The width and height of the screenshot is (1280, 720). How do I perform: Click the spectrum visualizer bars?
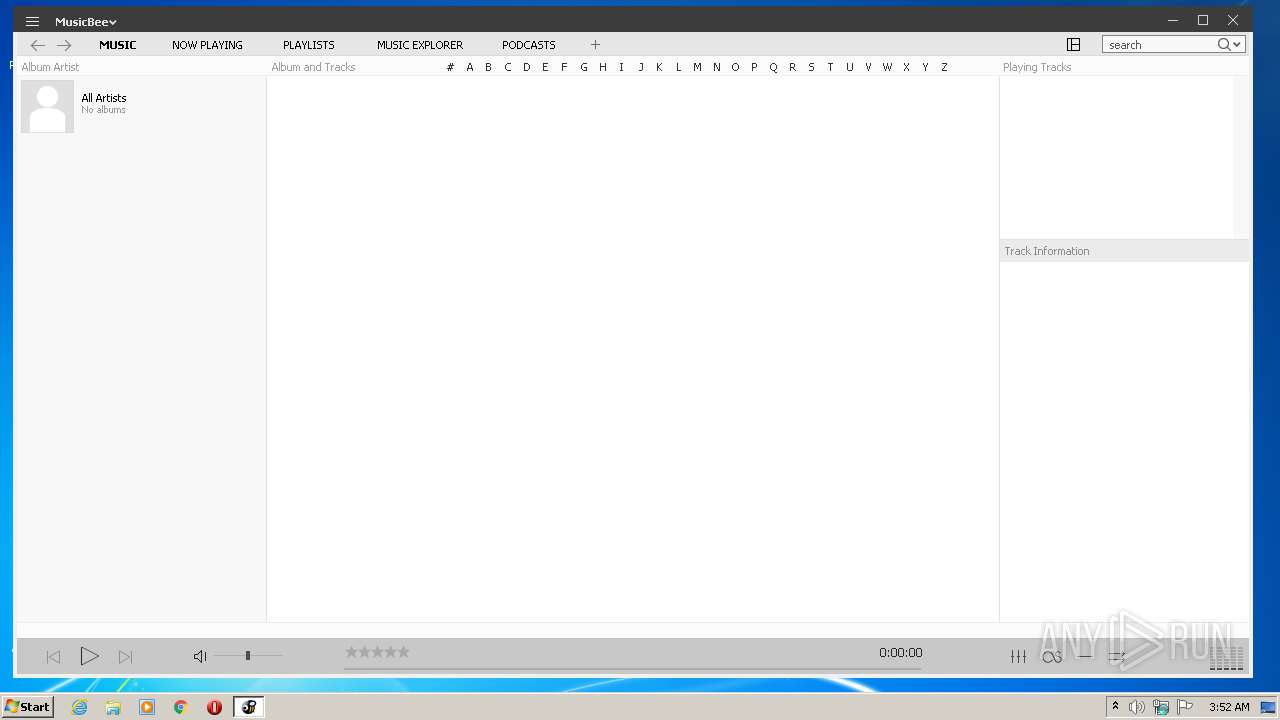(1227, 657)
